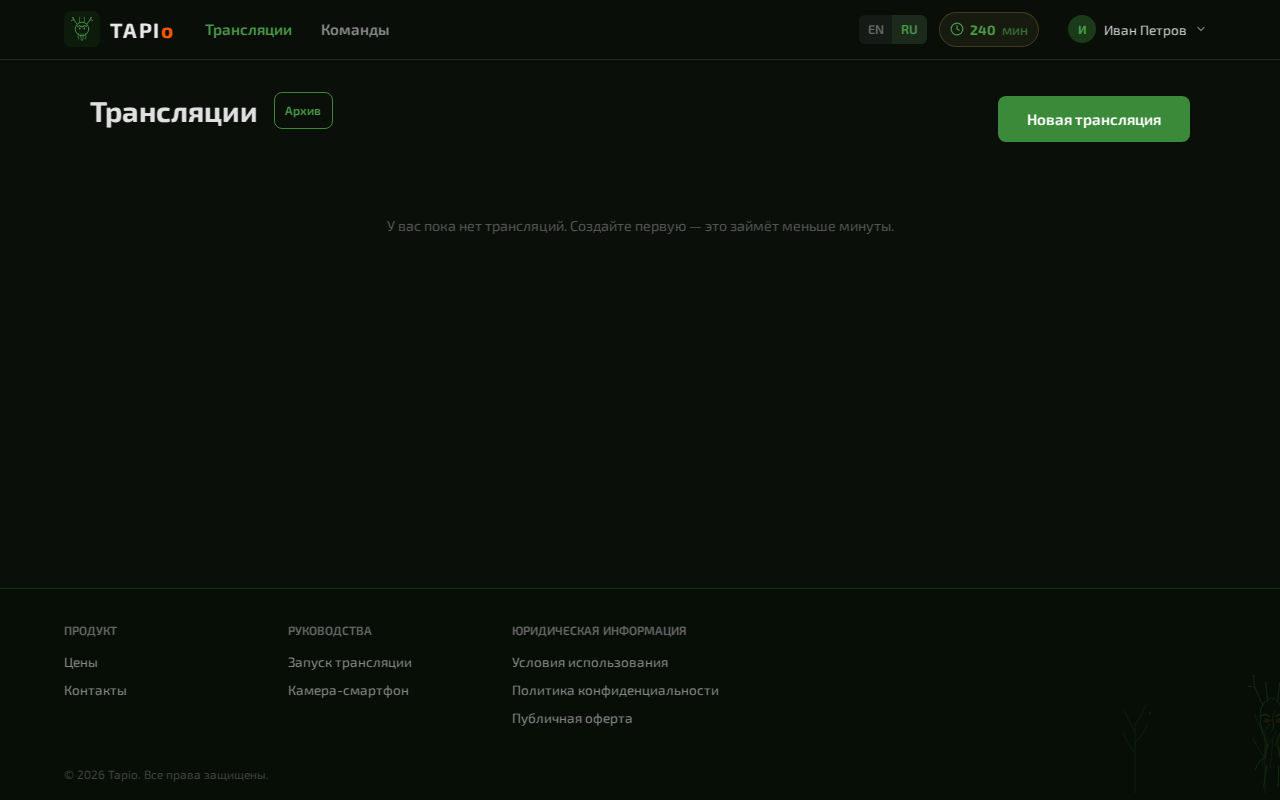Screen dimensions: 1280x800
Task: Expand the chevron next to Иван Петров
Action: tap(1201, 29)
